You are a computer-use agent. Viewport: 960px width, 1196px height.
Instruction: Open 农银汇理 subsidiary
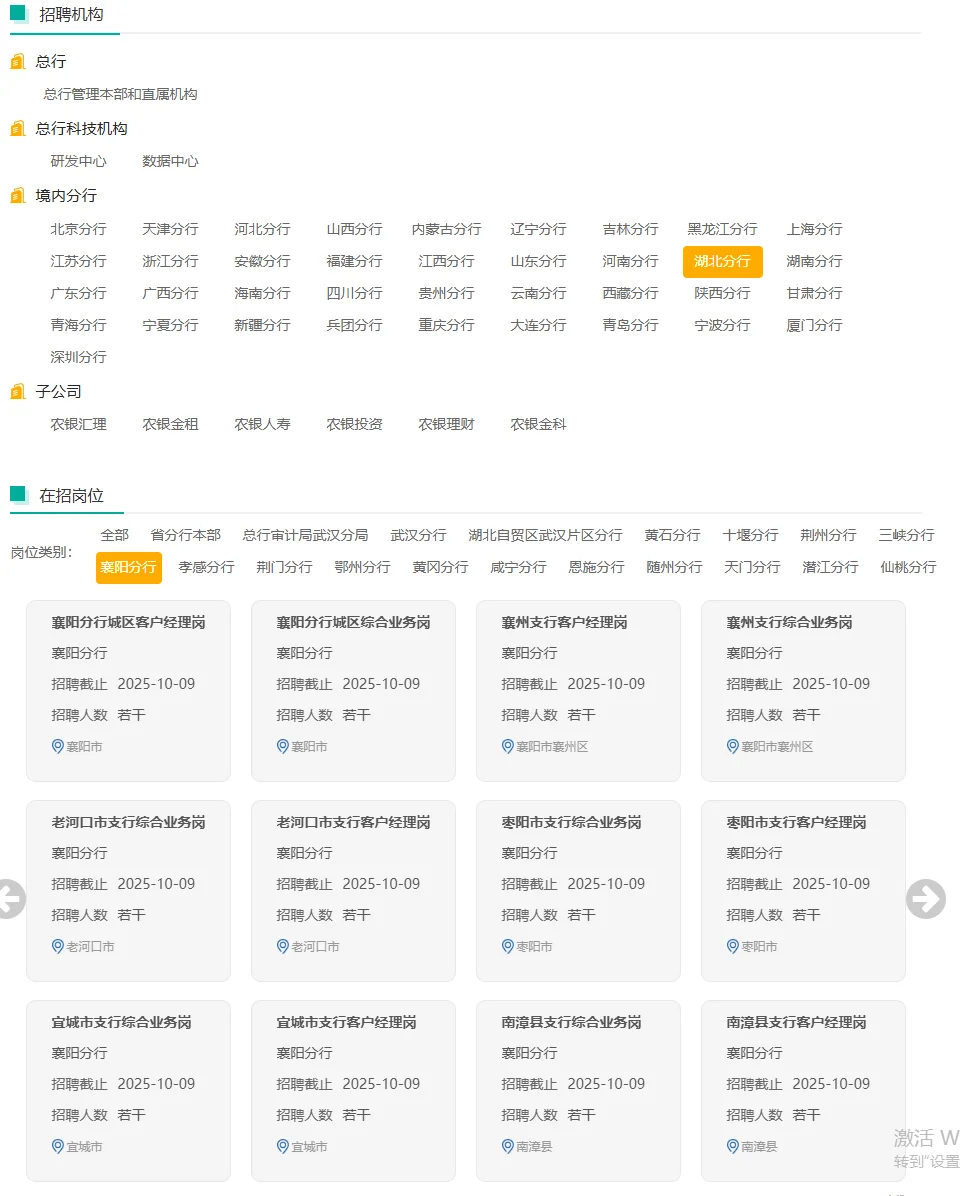[x=79, y=425]
